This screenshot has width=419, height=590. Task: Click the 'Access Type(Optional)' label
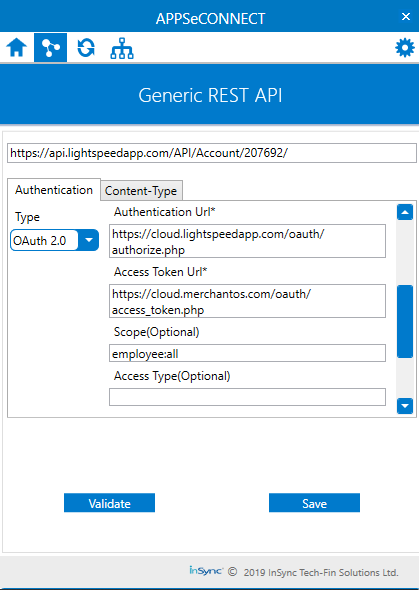(x=172, y=376)
